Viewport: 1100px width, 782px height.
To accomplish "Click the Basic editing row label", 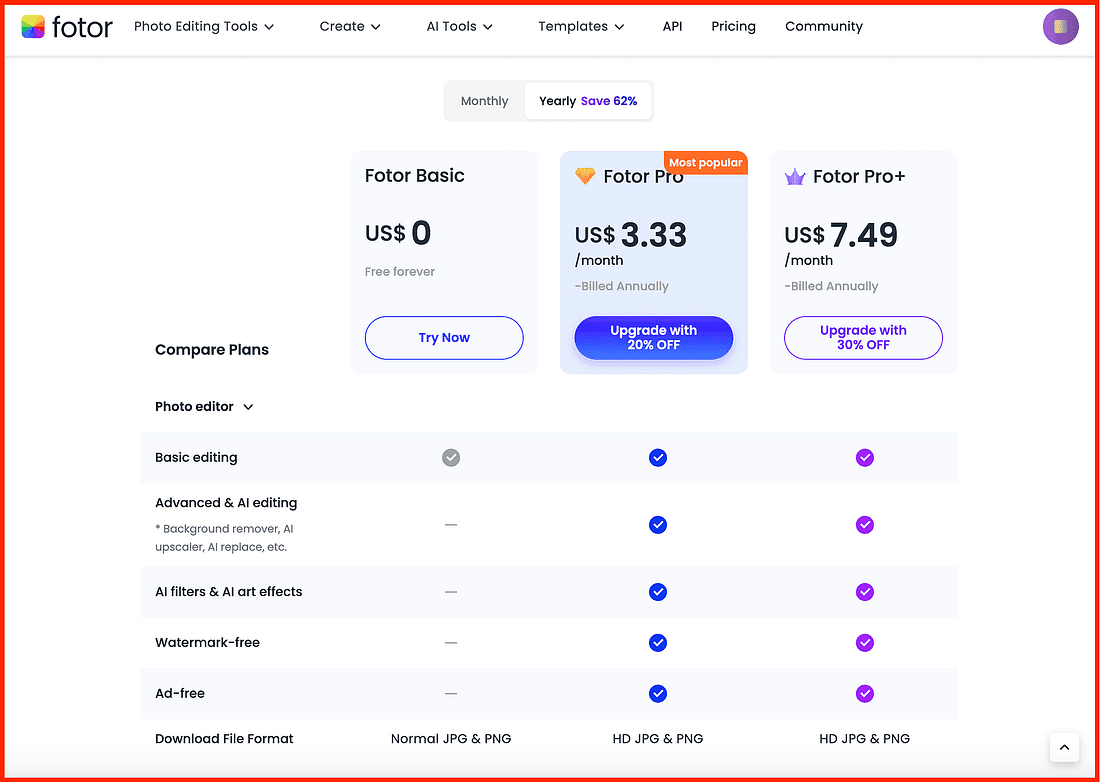I will 196,458.
